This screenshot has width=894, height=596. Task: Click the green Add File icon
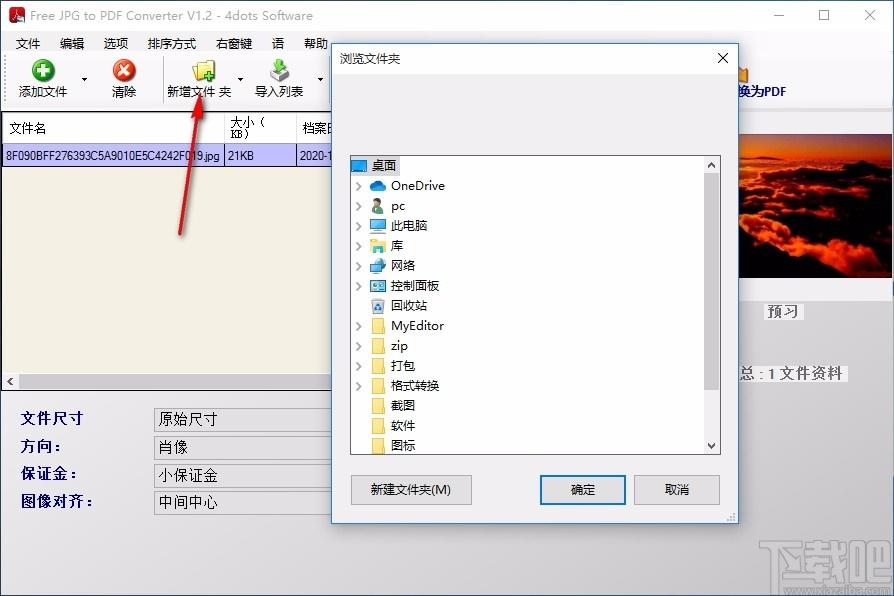click(x=43, y=70)
